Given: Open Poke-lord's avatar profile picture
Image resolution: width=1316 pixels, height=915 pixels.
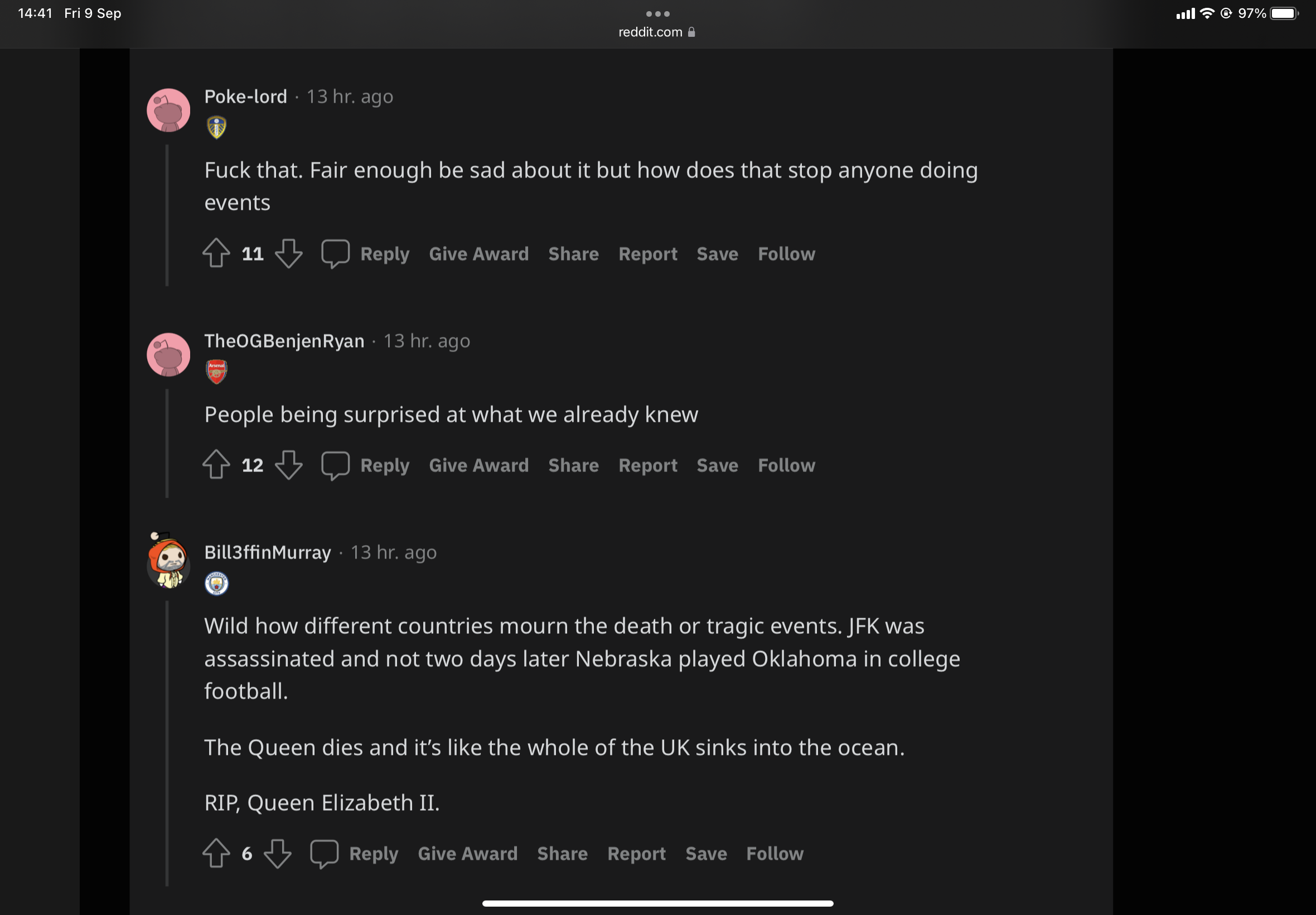Looking at the screenshot, I should point(168,110).
